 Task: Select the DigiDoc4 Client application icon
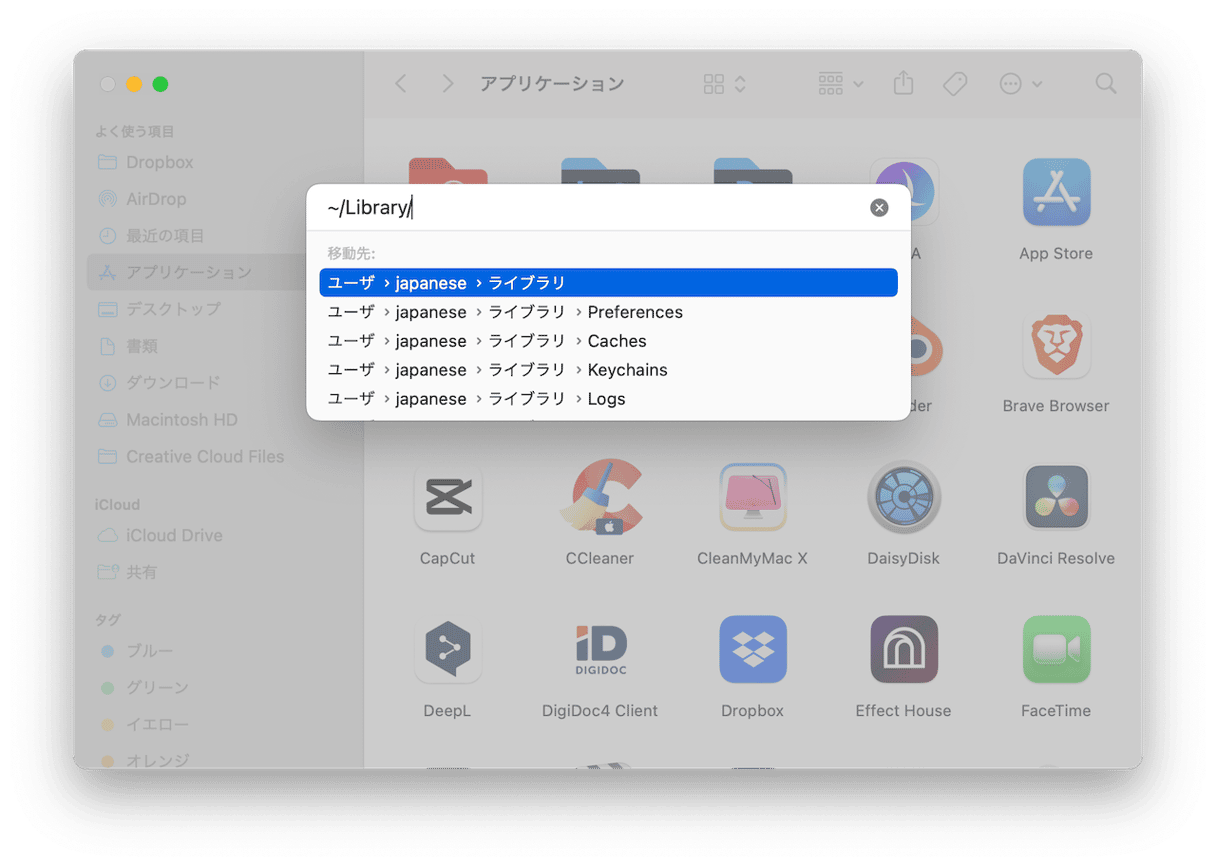[x=600, y=649]
